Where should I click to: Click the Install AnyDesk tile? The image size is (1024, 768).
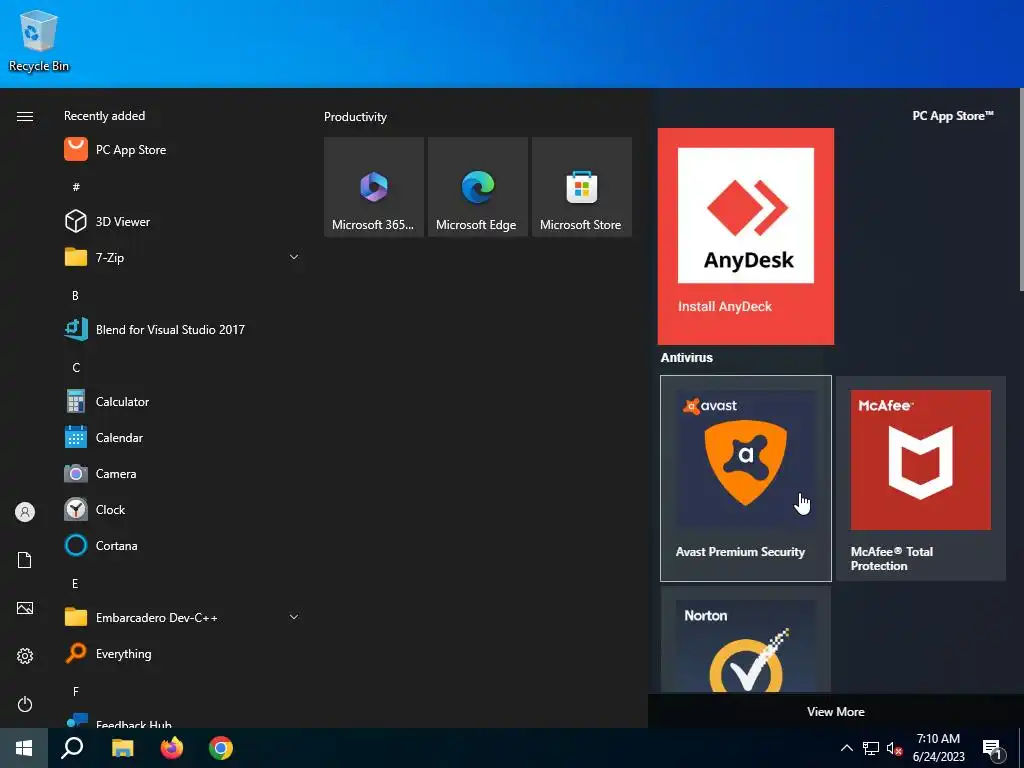point(746,236)
